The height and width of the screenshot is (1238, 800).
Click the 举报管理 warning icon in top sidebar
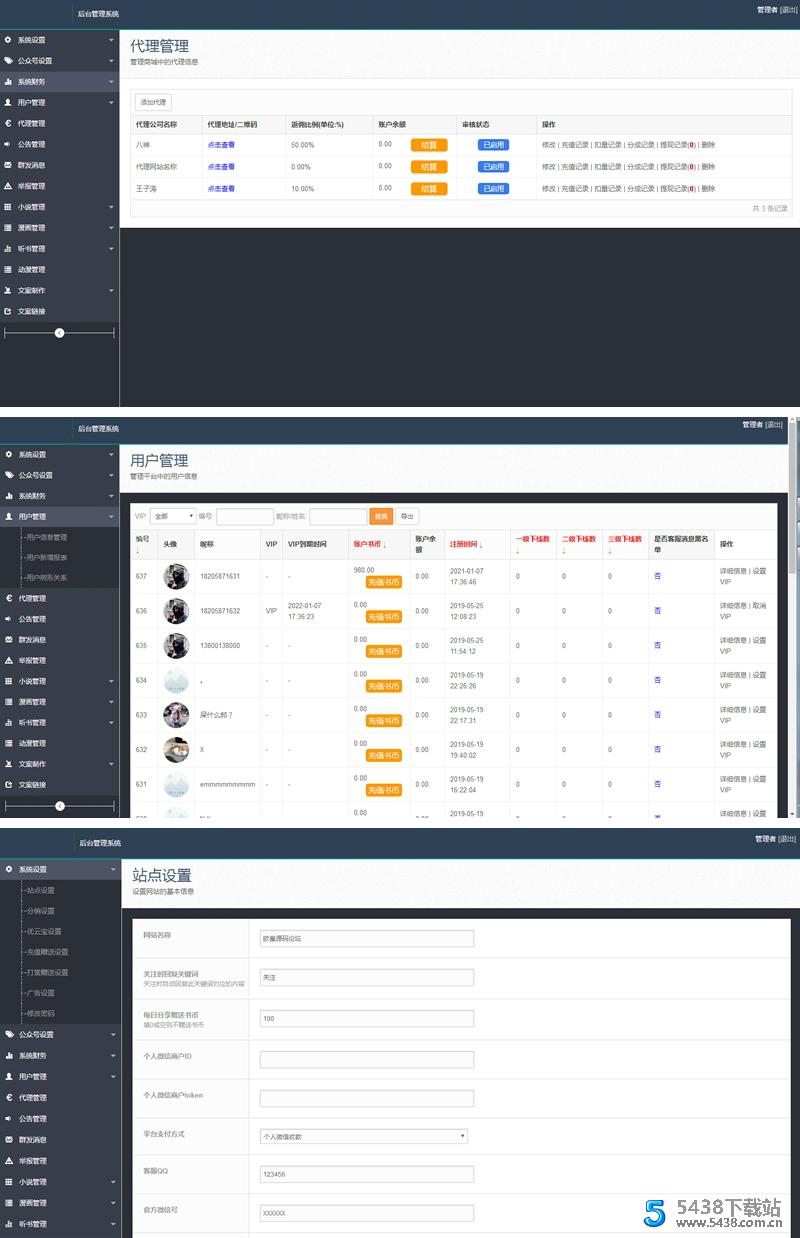pos(8,186)
